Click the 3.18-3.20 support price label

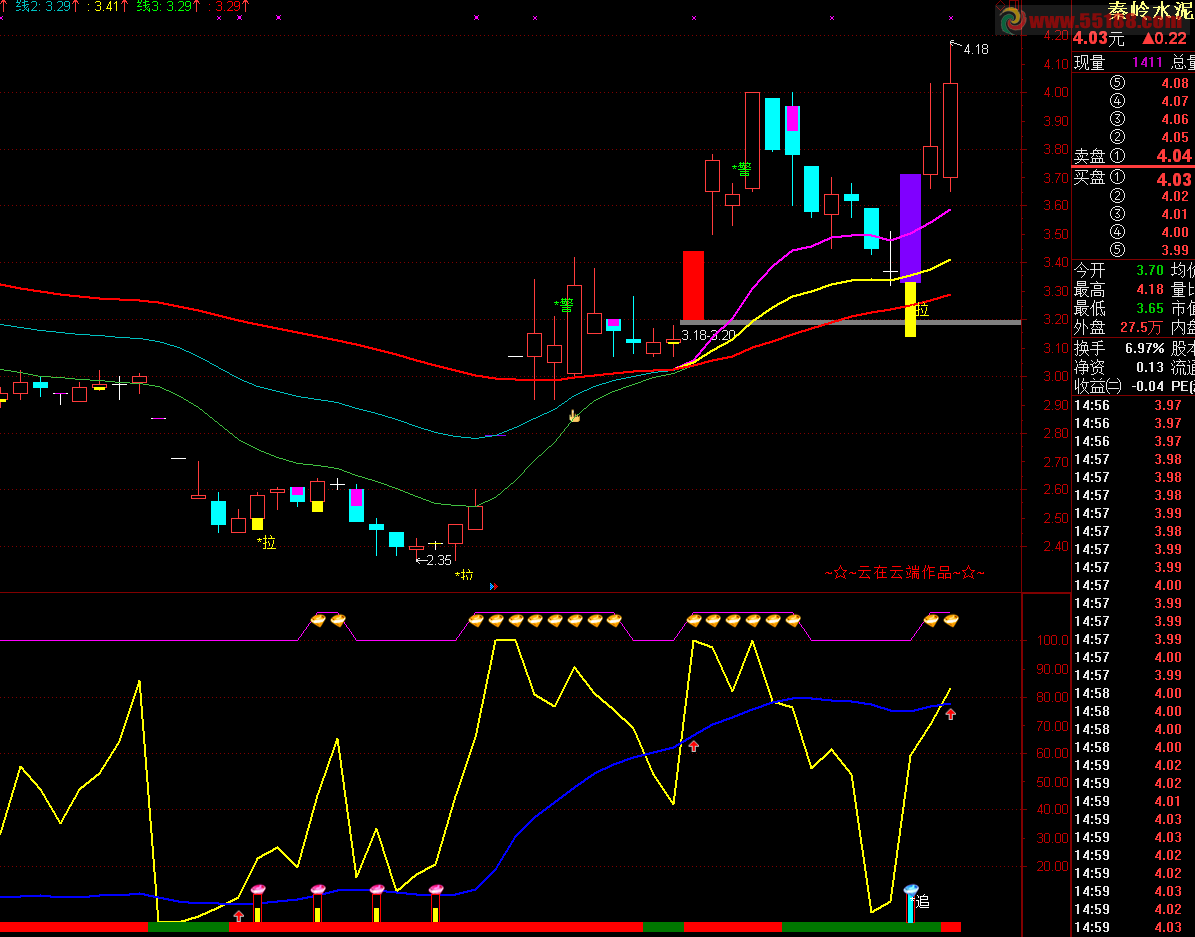709,335
